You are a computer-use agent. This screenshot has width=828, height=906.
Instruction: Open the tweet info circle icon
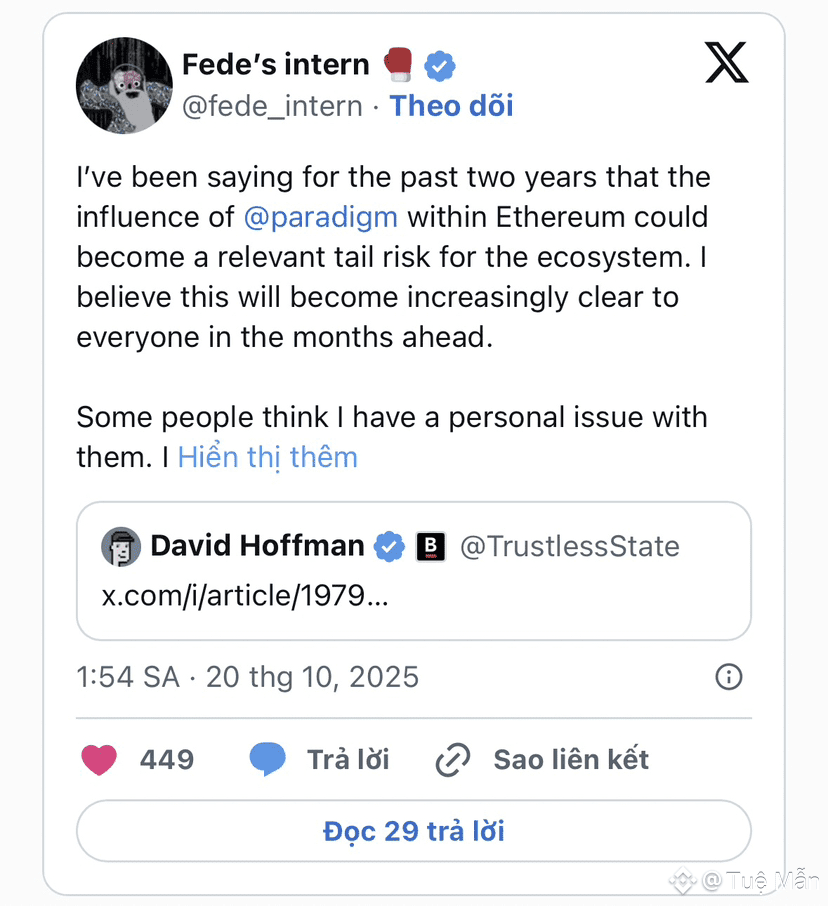pyautogui.click(x=729, y=677)
